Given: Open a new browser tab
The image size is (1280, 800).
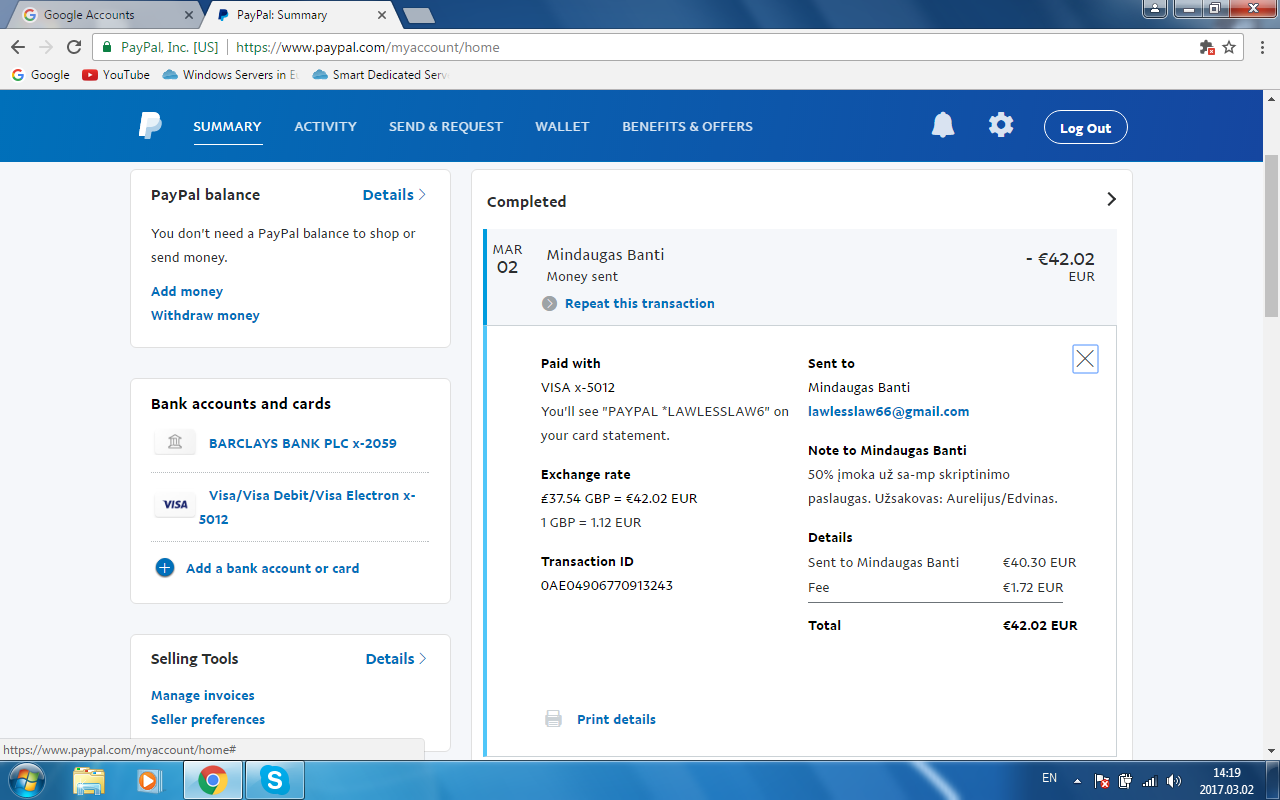Looking at the screenshot, I should pos(418,15).
